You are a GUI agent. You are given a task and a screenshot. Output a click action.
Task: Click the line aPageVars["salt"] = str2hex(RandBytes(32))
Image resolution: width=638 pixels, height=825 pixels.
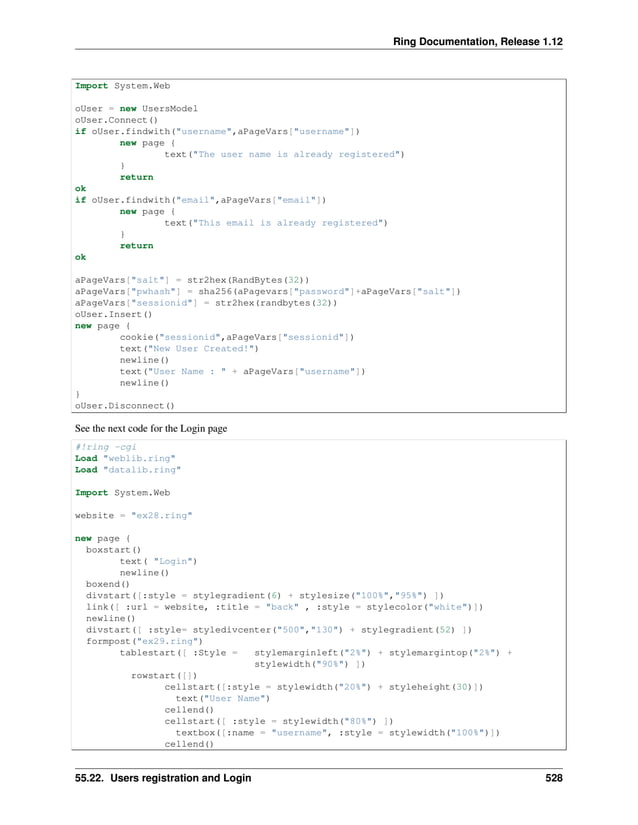click(x=192, y=280)
